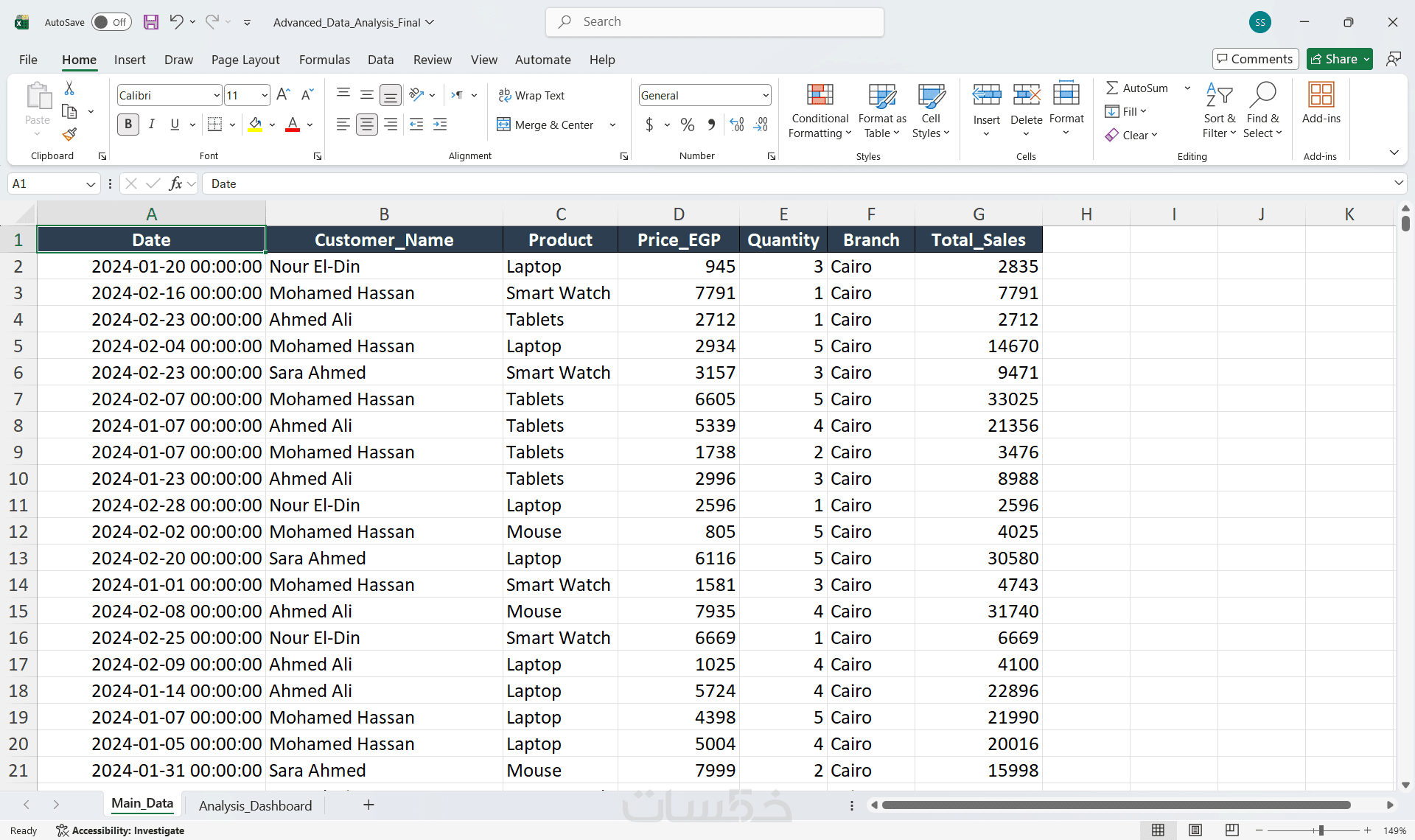Open the General number format dropdown
Image resolution: width=1415 pixels, height=840 pixels.
(765, 96)
